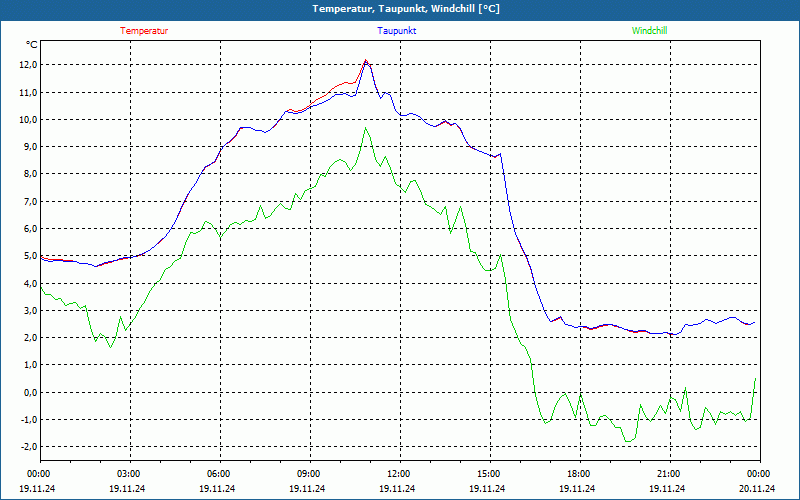Click the 15:00 time axis label
The height and width of the screenshot is (500, 800).
[488, 474]
